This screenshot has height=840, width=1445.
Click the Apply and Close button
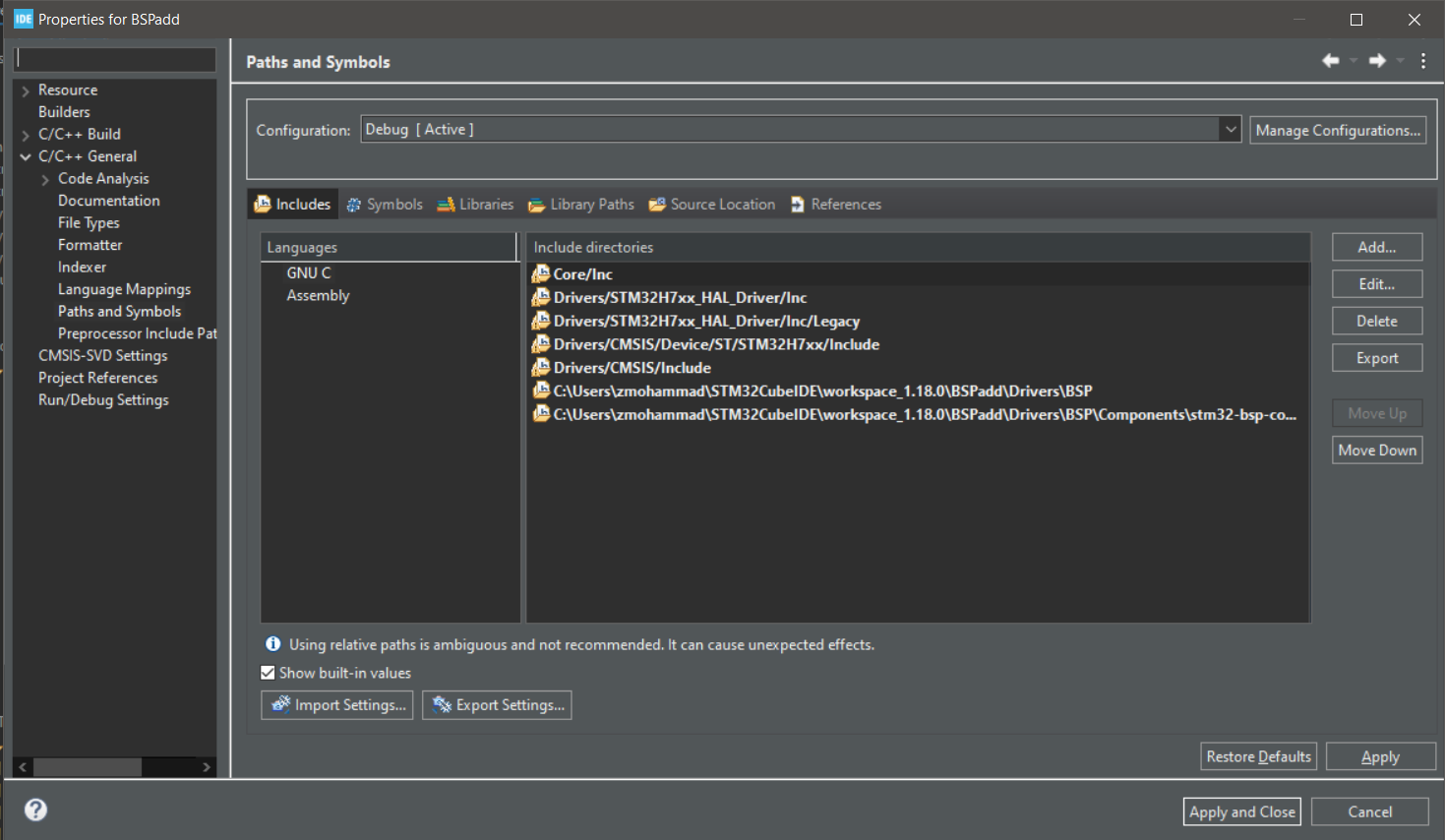point(1242,811)
